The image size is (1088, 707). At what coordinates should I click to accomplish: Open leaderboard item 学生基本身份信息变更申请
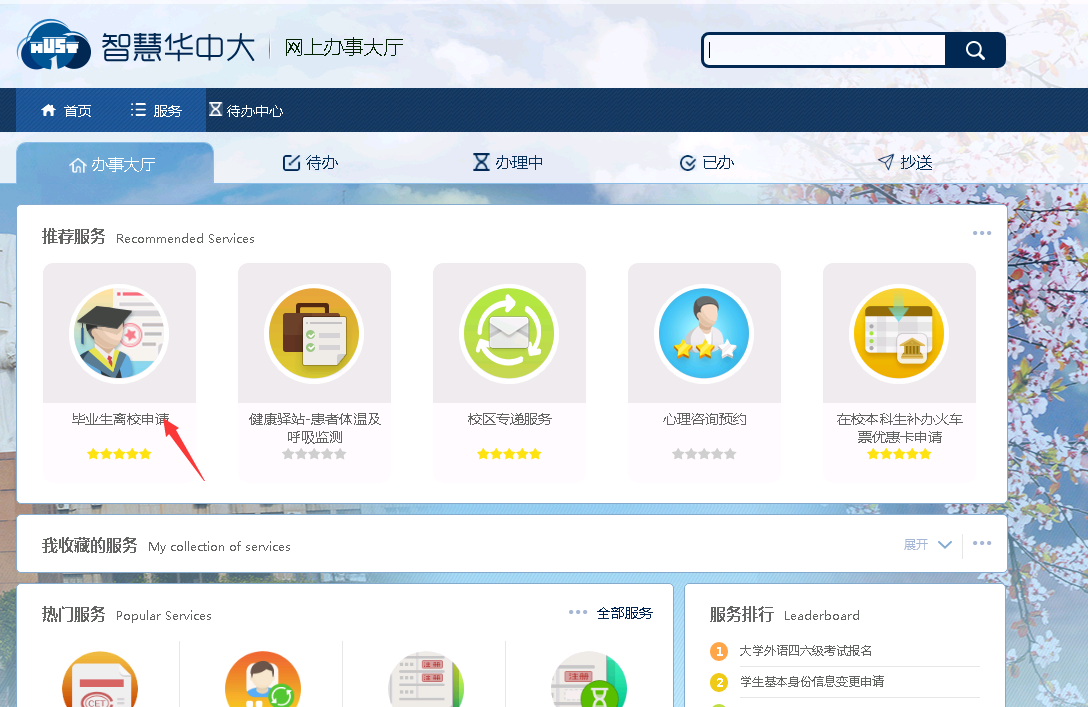coord(813,682)
